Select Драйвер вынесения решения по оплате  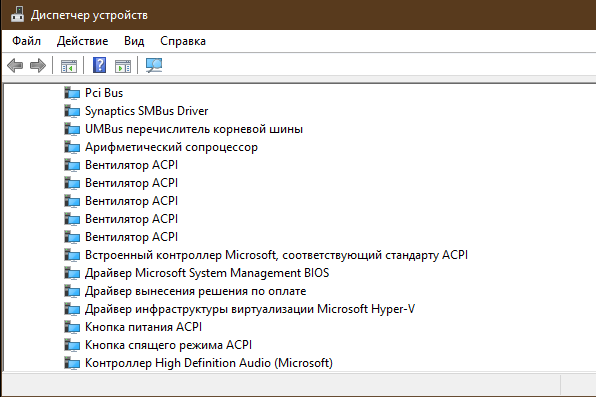[195, 291]
